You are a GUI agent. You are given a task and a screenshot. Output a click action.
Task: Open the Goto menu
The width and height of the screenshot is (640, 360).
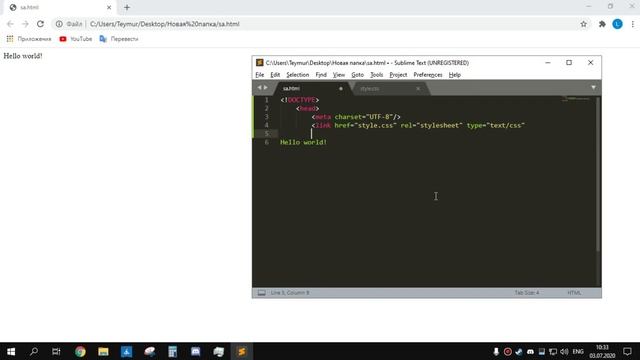pyautogui.click(x=357, y=75)
